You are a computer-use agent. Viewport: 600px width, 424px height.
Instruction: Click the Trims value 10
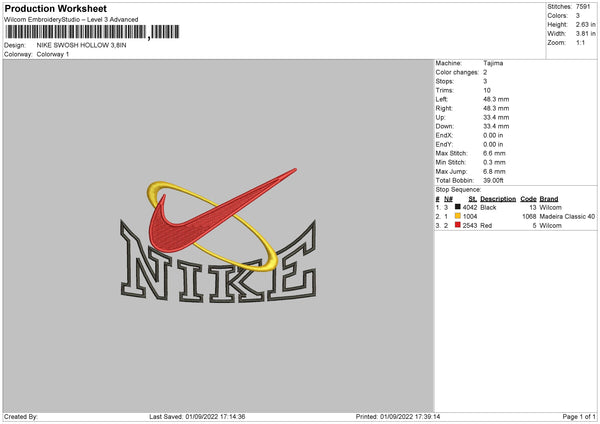(487, 90)
